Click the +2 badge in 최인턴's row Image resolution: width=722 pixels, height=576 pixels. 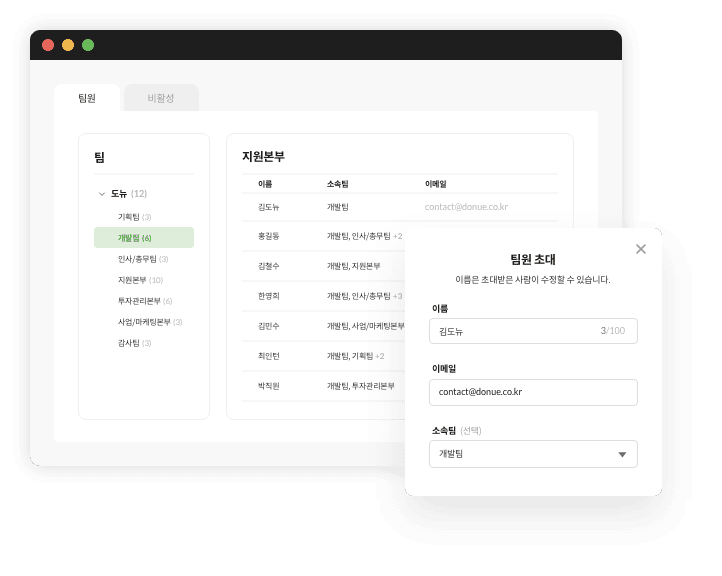[379, 356]
